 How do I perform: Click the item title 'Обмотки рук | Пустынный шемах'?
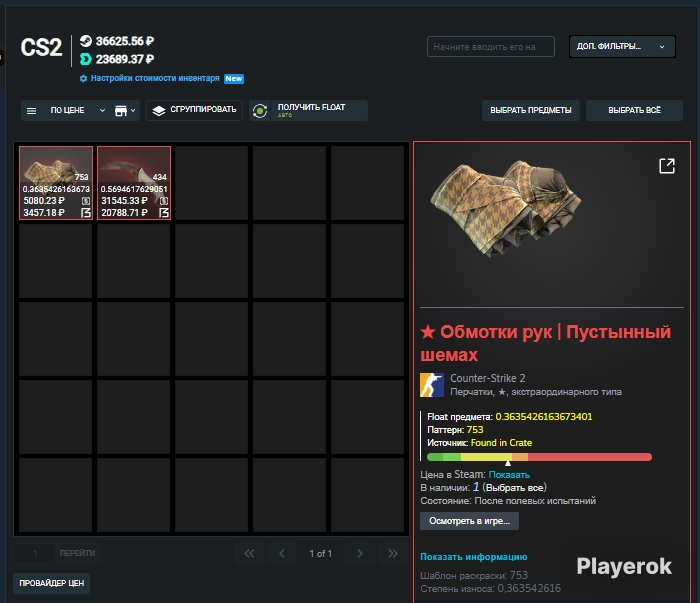point(546,343)
